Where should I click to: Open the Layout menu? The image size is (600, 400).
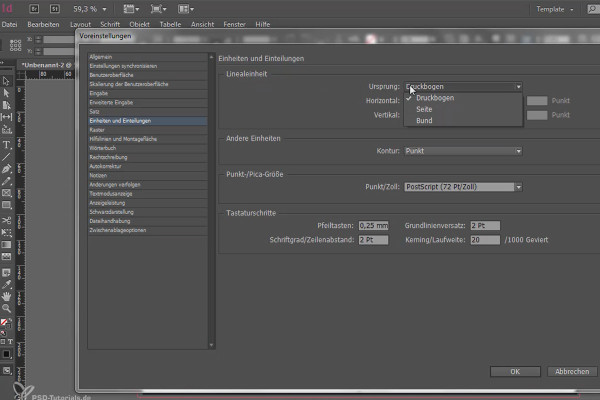tap(80, 24)
